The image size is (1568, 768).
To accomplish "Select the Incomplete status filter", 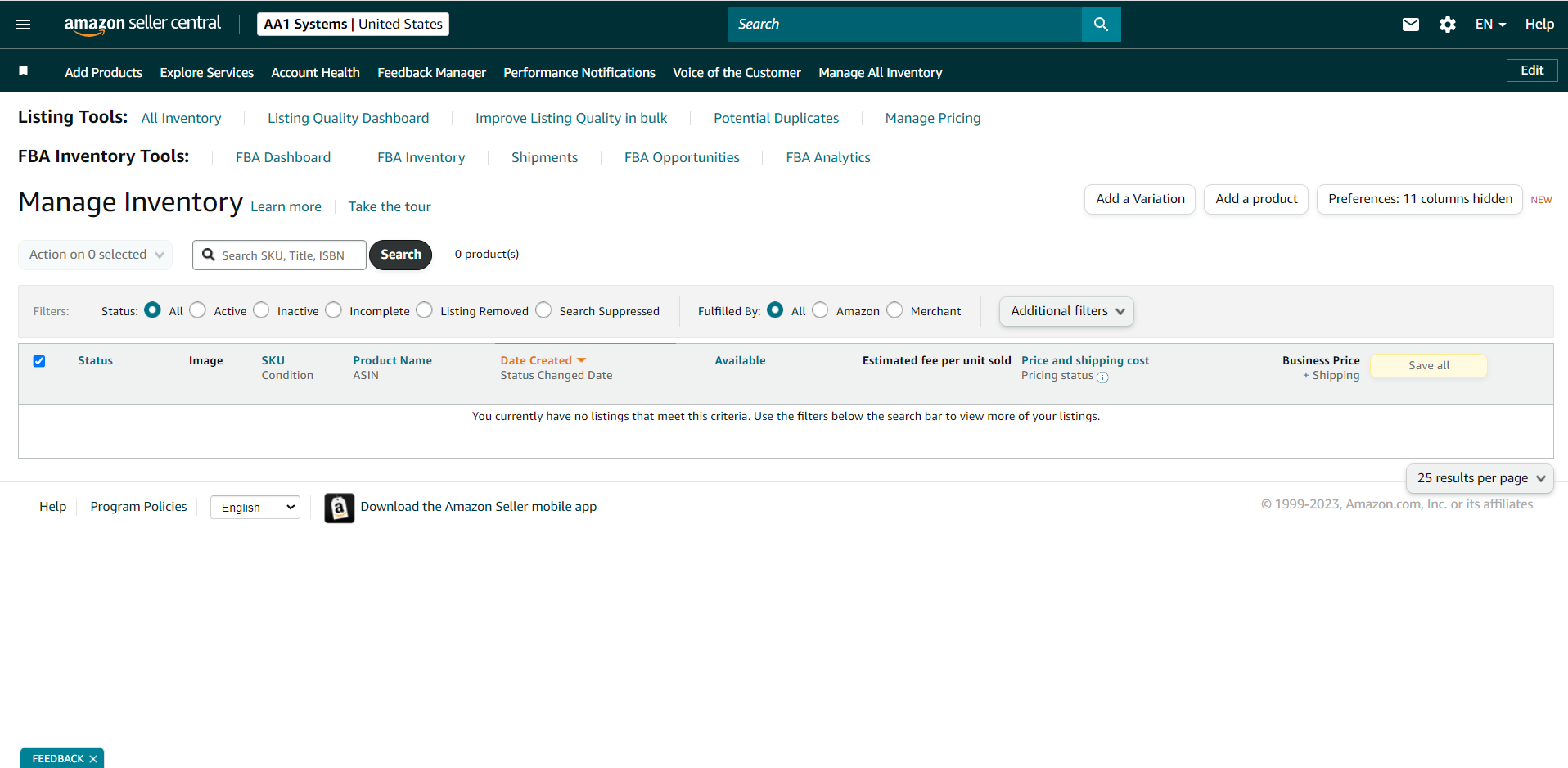I will tap(333, 310).
